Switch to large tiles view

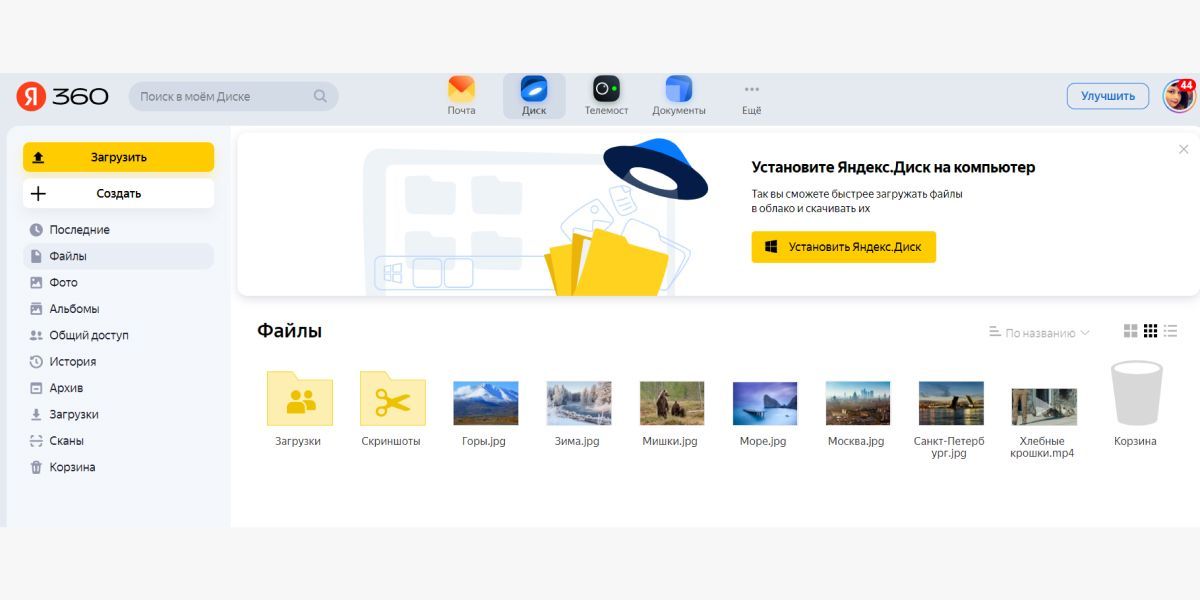coord(1131,331)
